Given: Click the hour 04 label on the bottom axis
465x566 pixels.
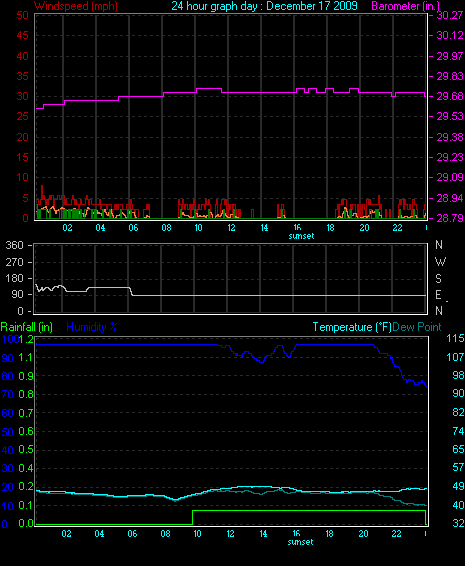Looking at the screenshot, I should point(99,534).
